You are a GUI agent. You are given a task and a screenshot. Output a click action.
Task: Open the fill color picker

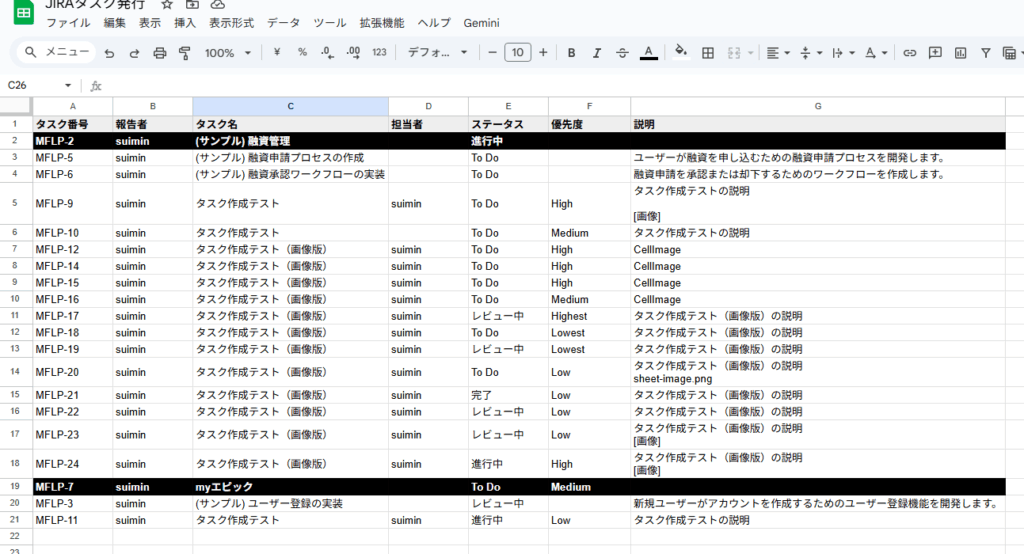[x=681, y=52]
